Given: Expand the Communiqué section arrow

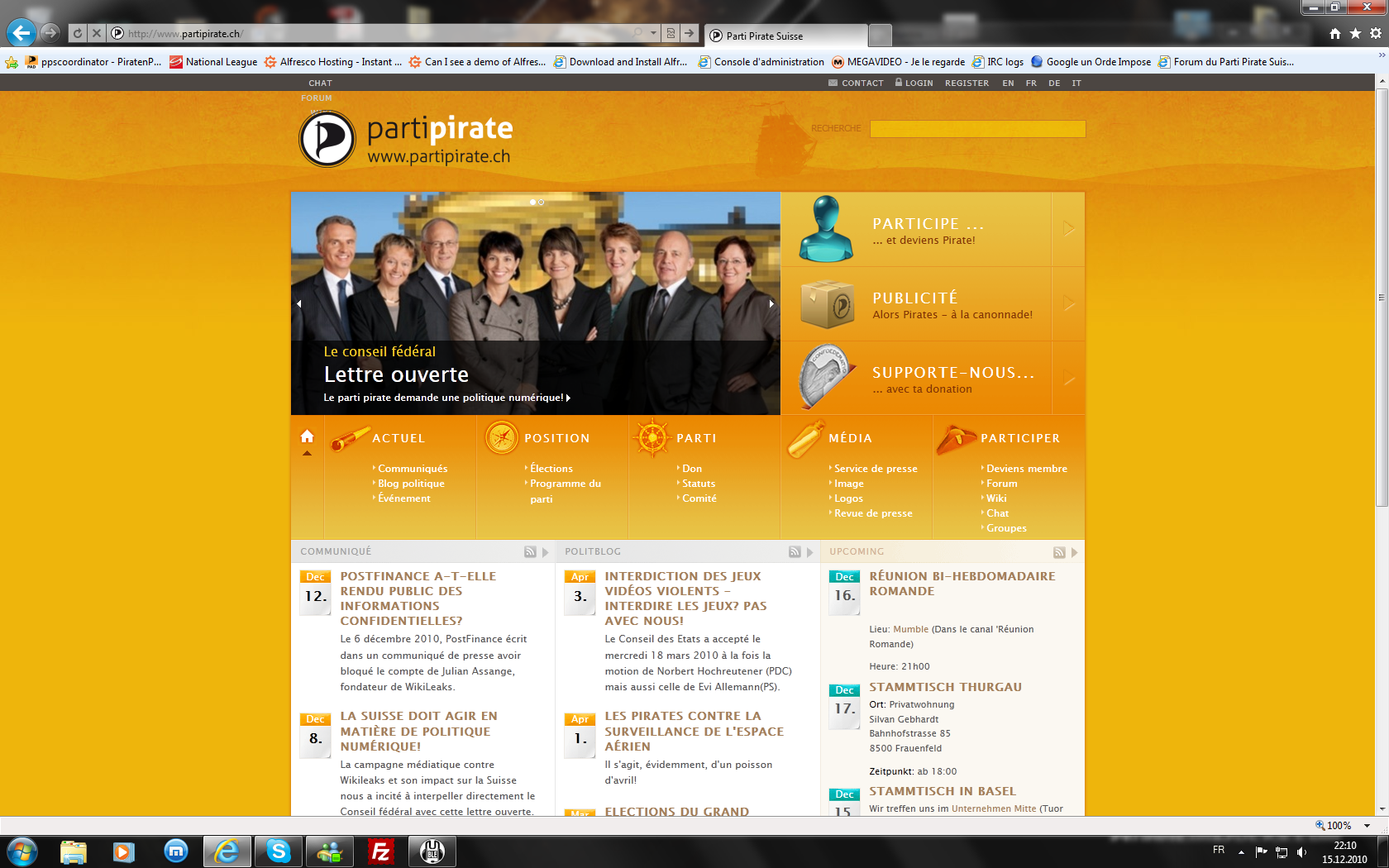Looking at the screenshot, I should pos(546,552).
